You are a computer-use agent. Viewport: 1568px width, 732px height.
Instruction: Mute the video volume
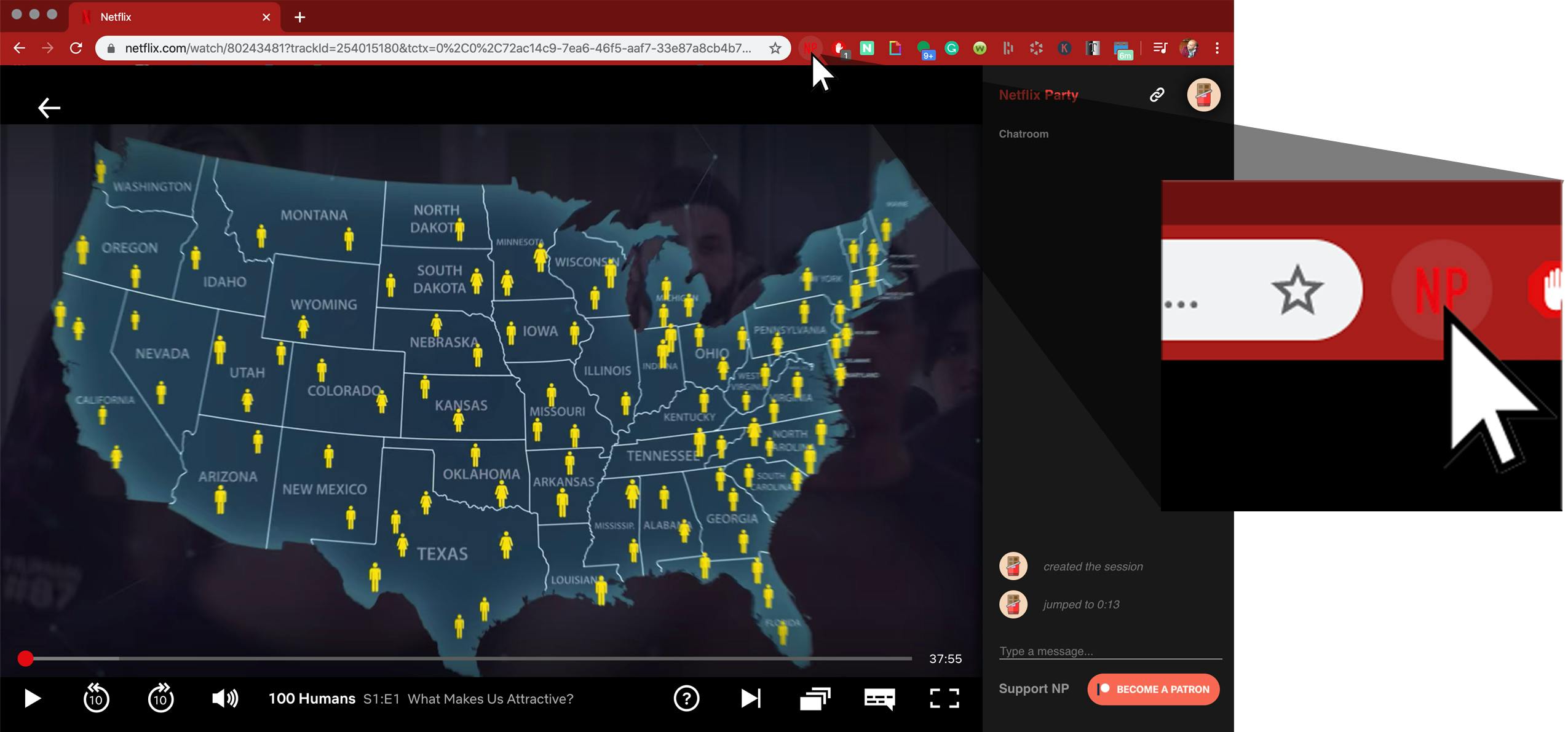tap(224, 698)
